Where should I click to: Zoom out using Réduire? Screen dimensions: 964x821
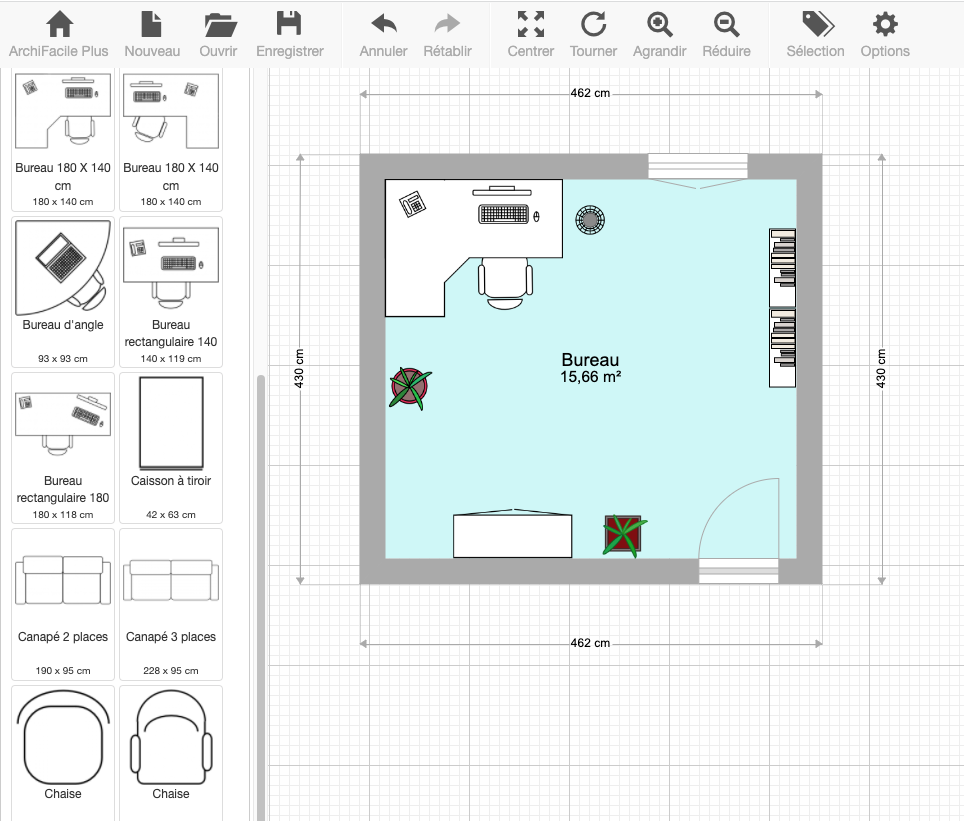click(726, 25)
